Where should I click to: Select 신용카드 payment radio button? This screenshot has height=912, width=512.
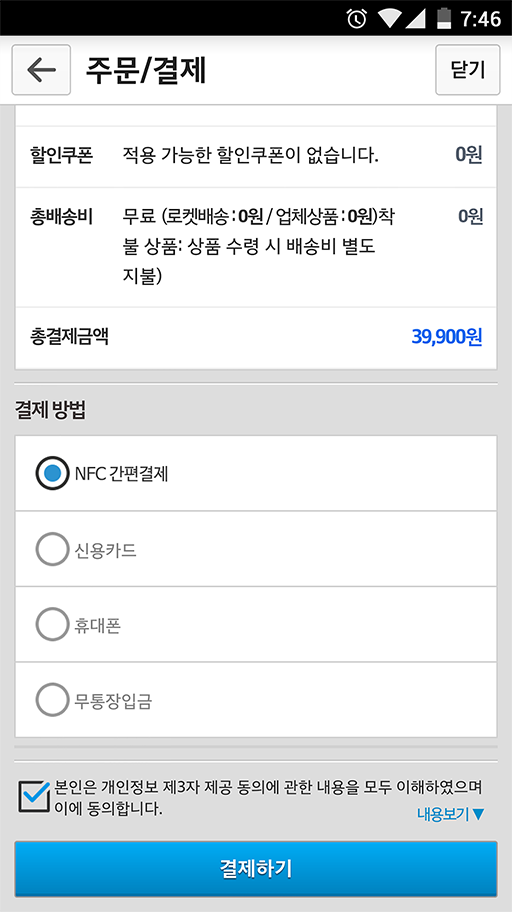[x=52, y=549]
